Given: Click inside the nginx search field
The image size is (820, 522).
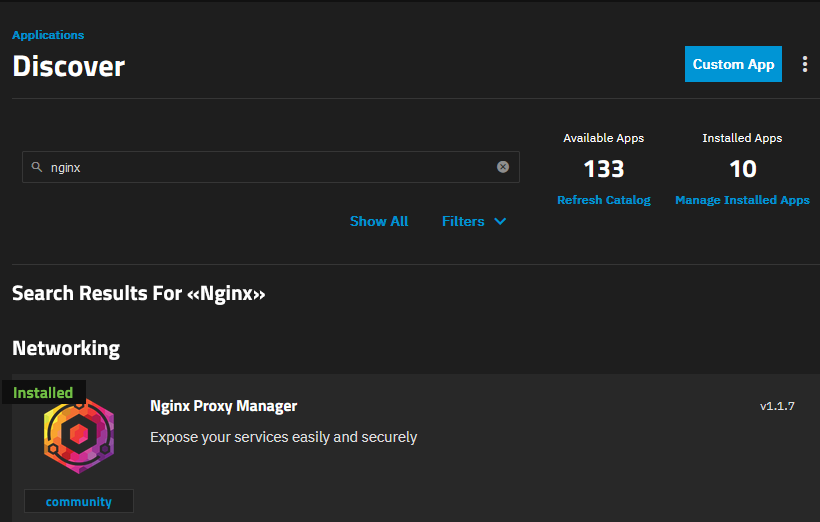Looking at the screenshot, I should coord(270,167).
